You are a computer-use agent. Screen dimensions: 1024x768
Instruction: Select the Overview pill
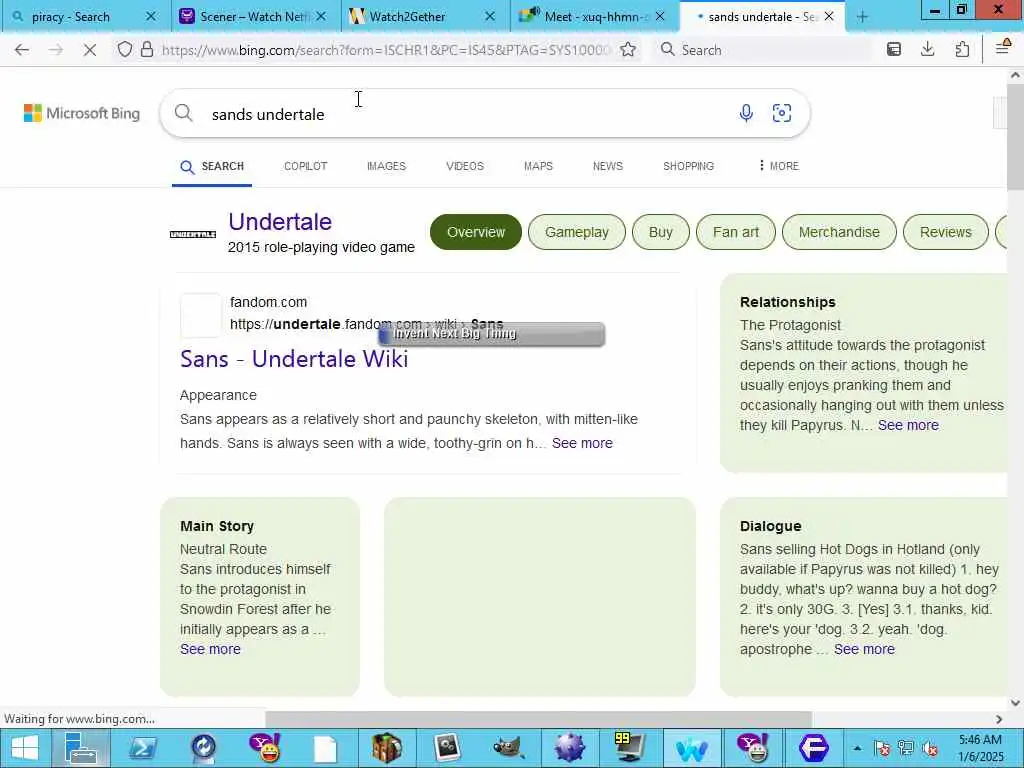[476, 232]
